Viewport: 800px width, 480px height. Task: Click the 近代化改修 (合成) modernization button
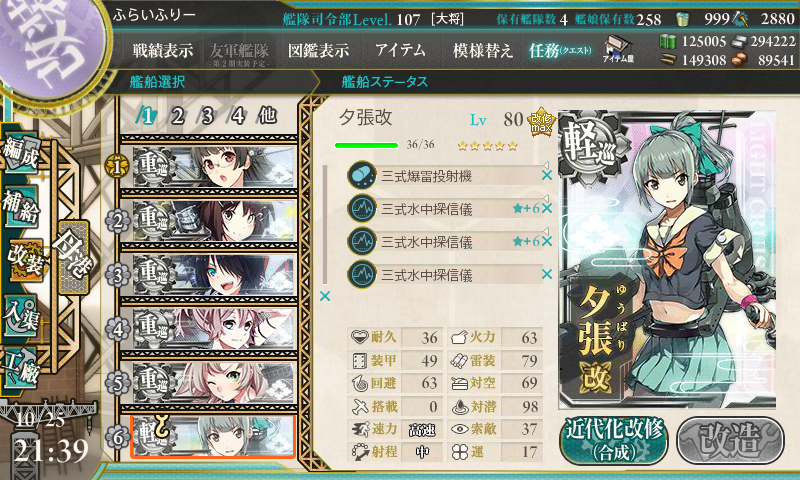click(x=614, y=440)
